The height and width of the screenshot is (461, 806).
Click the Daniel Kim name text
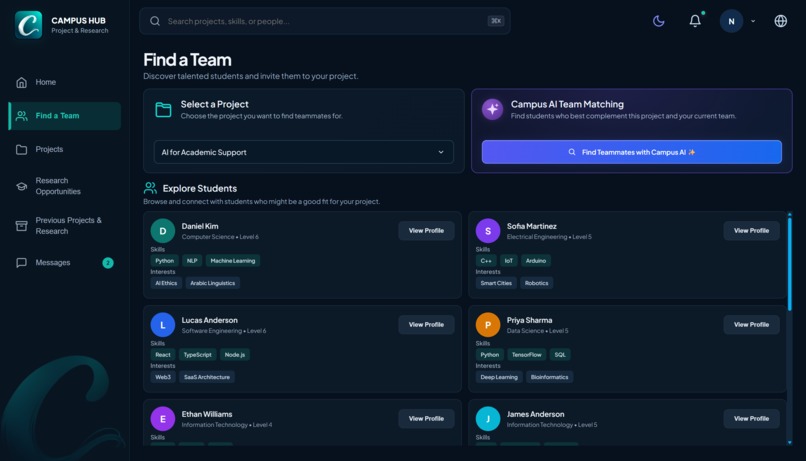[200, 226]
